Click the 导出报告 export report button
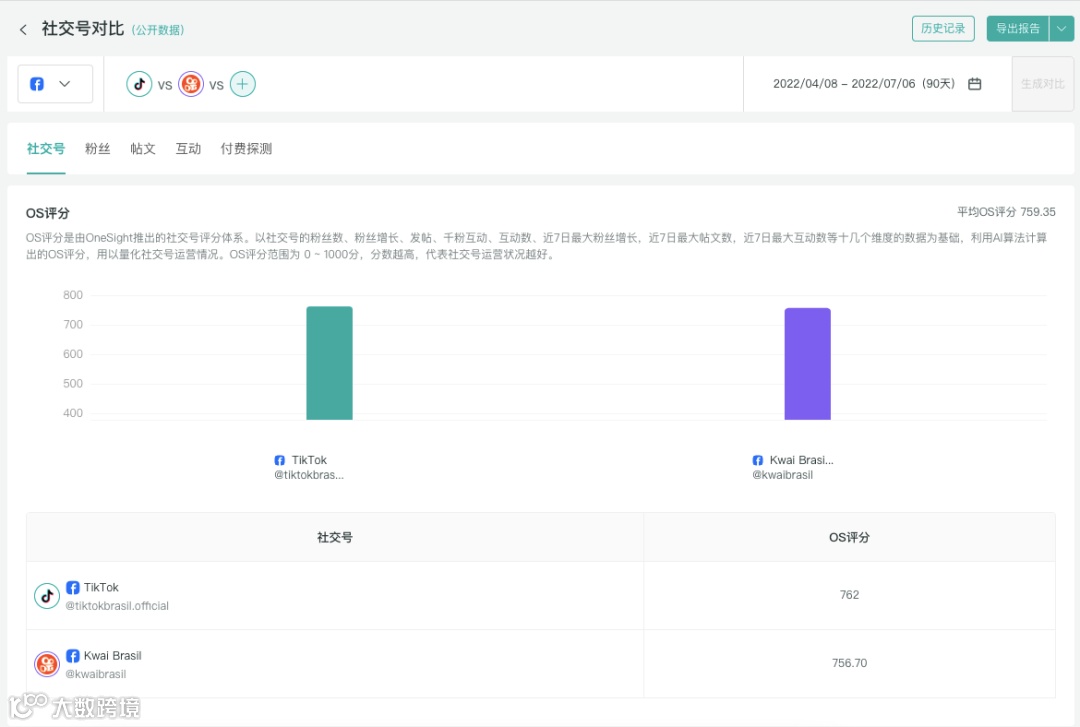 1017,29
